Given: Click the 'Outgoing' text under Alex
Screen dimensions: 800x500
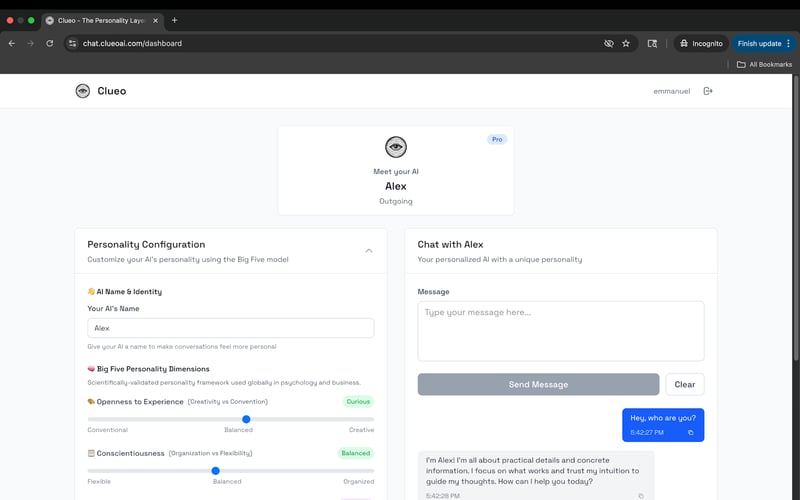Looking at the screenshot, I should pos(396,201).
